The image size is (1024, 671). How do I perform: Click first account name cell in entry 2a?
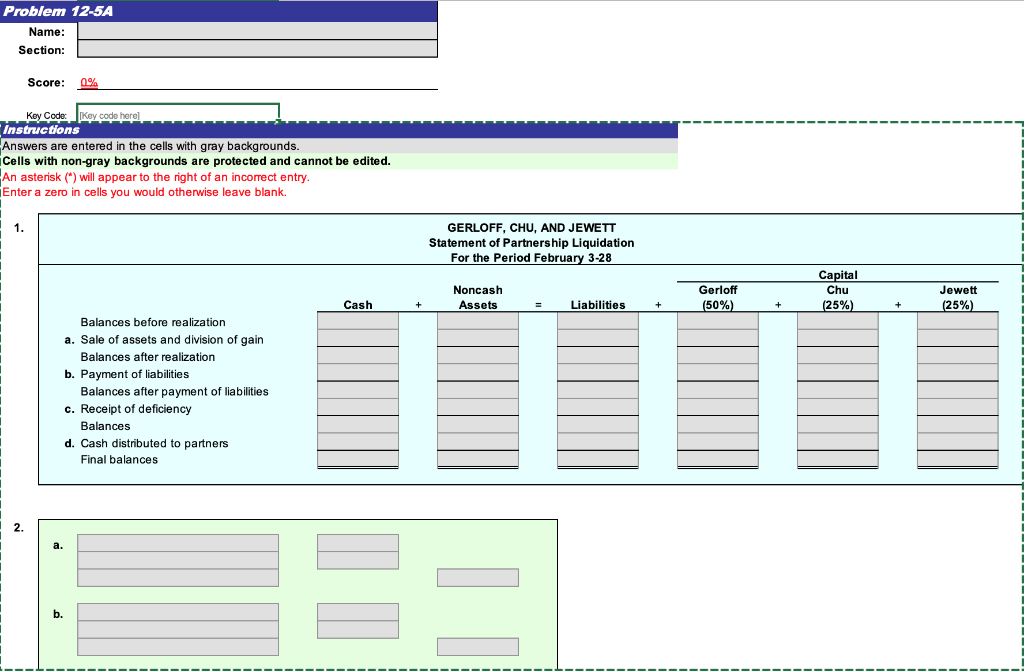click(x=178, y=543)
